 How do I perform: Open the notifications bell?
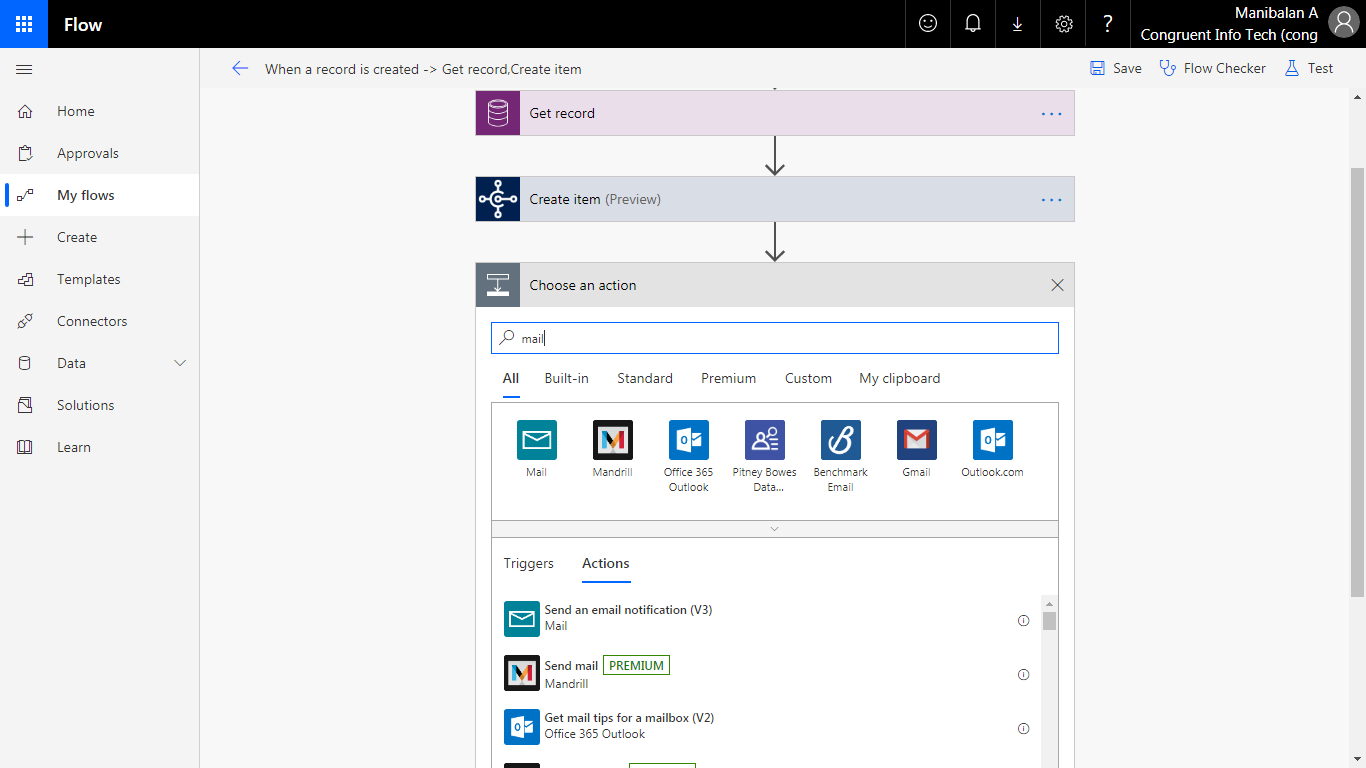click(973, 24)
